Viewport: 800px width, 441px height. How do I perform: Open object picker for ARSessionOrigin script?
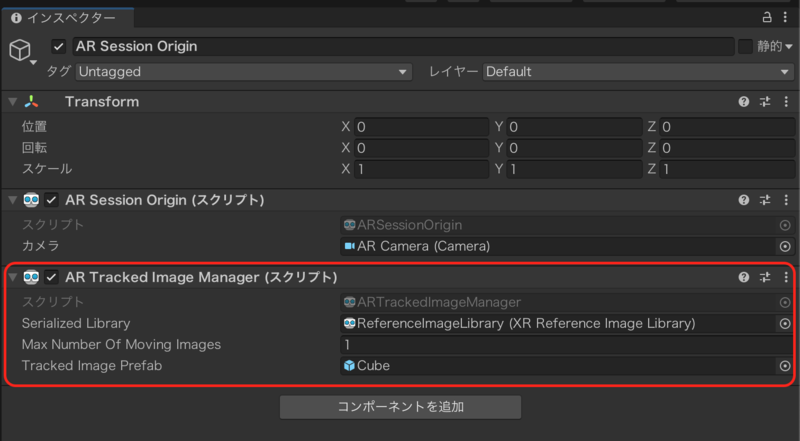pos(785,225)
